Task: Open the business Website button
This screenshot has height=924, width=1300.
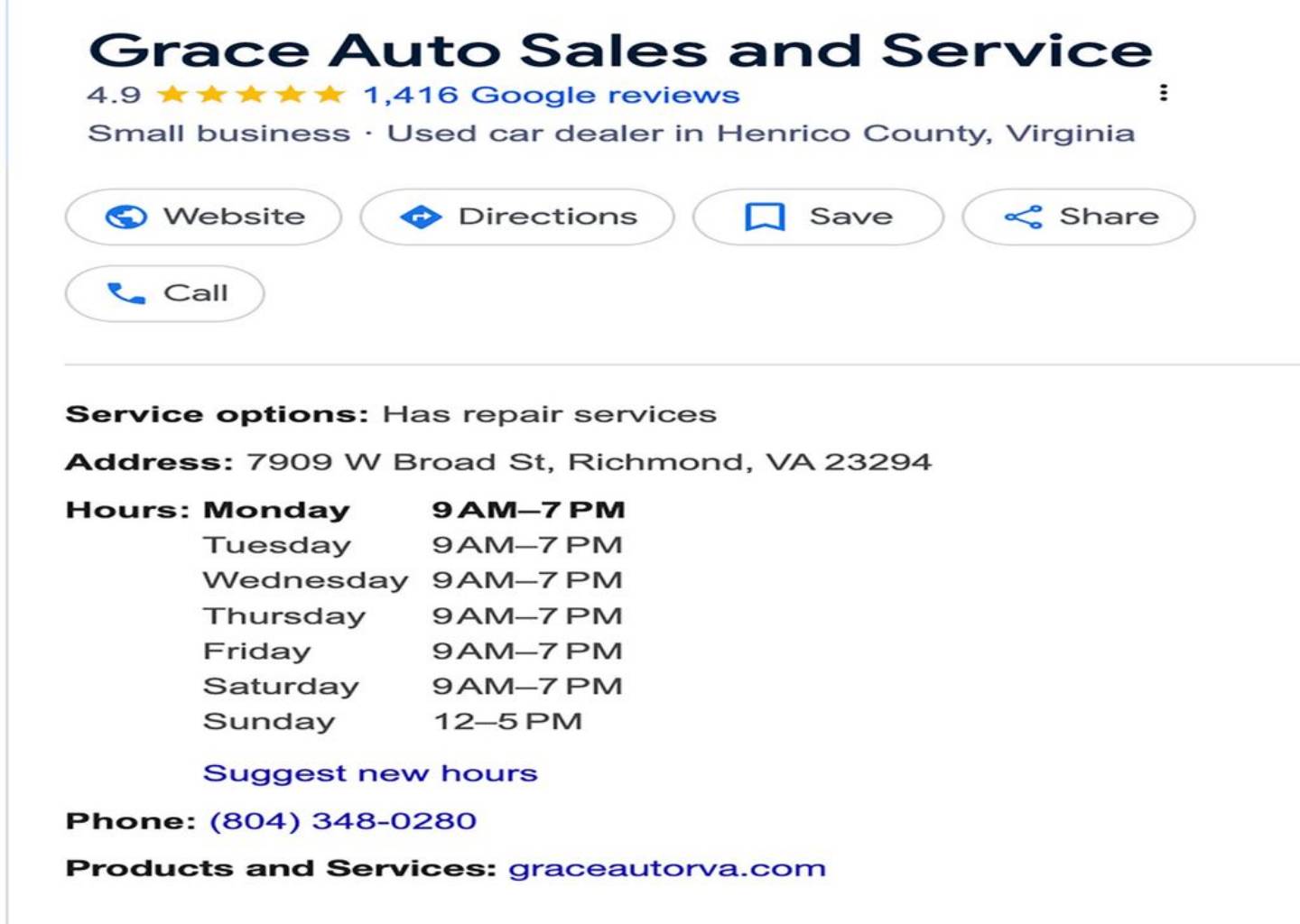Action: (203, 217)
